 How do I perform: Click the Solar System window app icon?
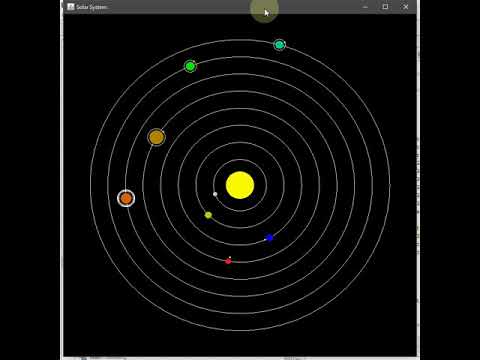(x=71, y=7)
